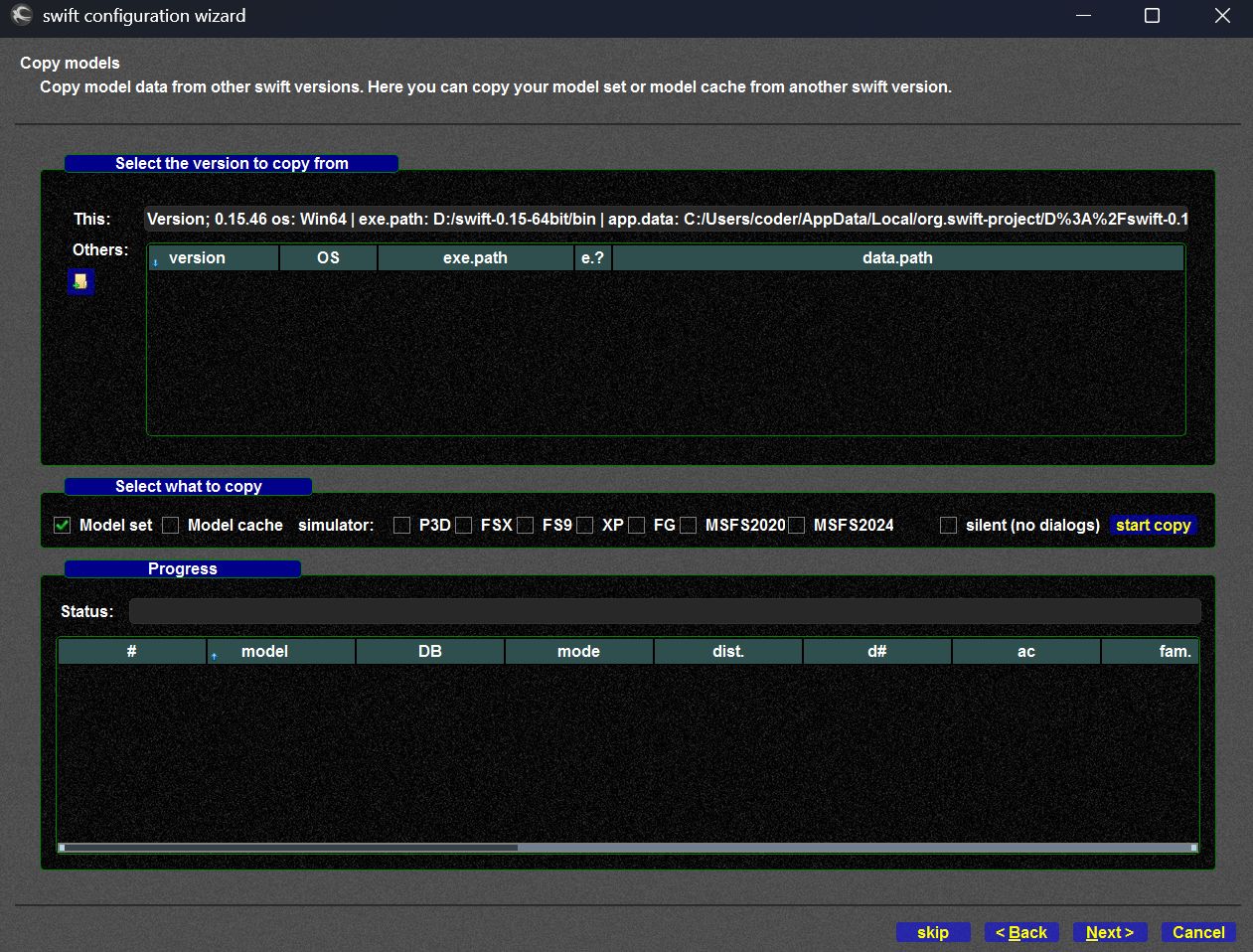The width and height of the screenshot is (1253, 952).
Task: Start the model copy
Action: point(1153,525)
